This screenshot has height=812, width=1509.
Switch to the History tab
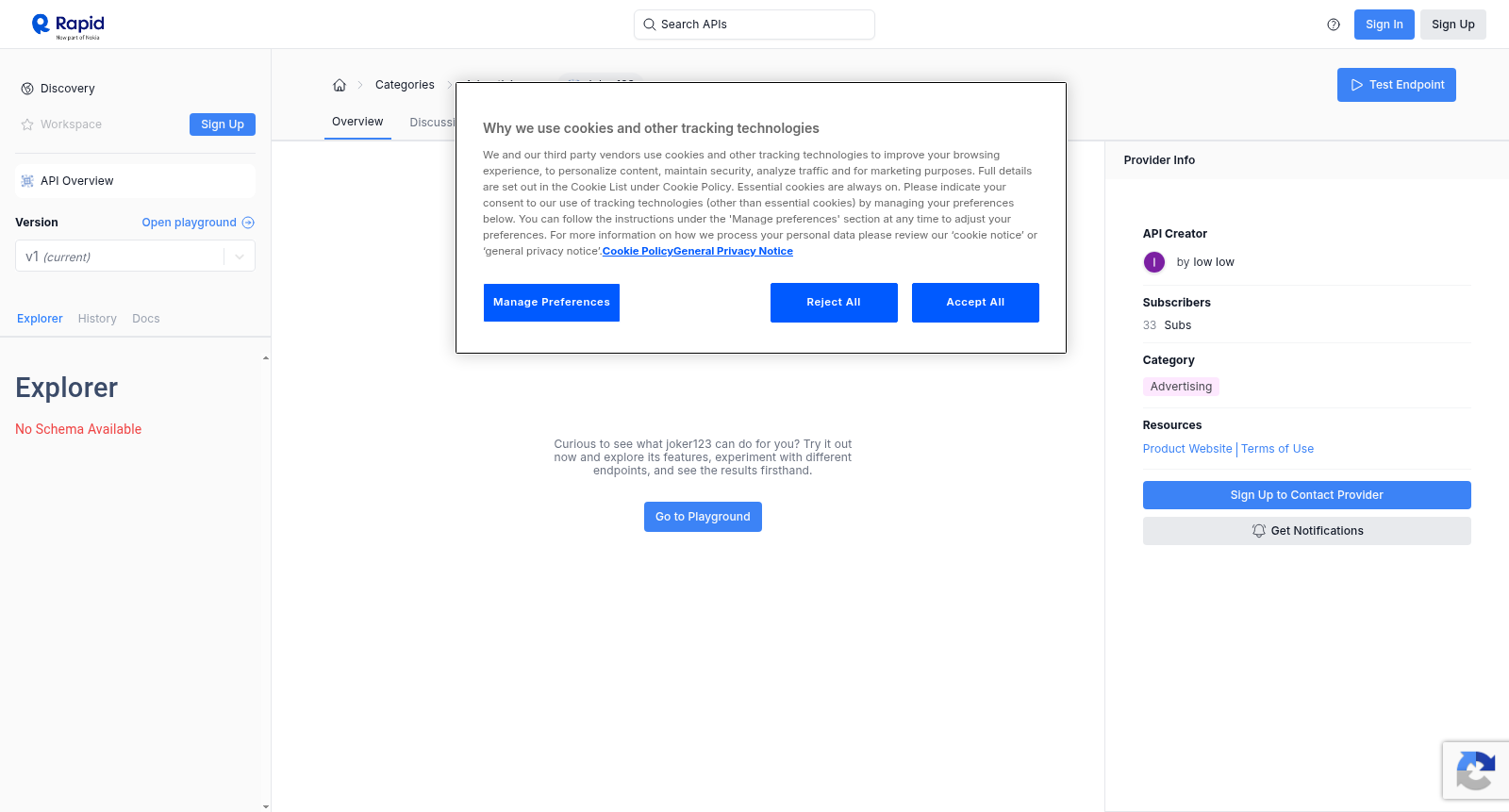97,319
